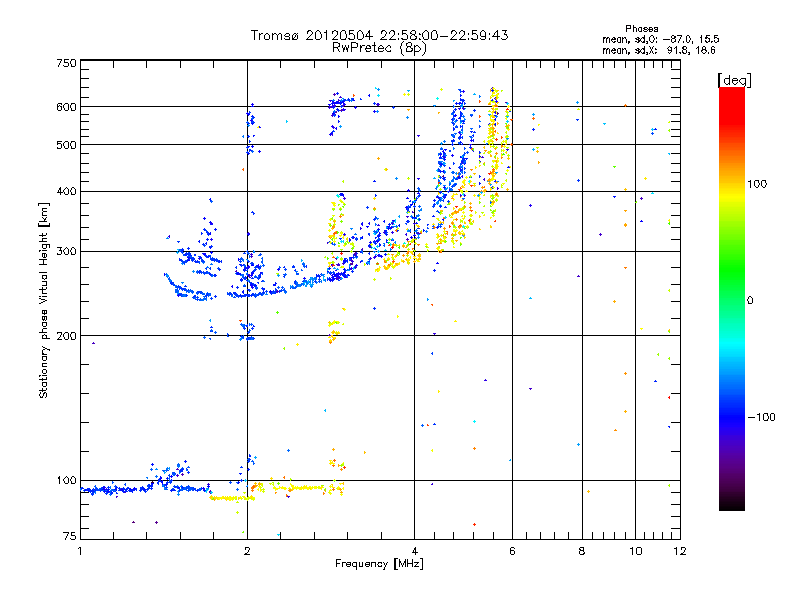Image resolution: width=800 pixels, height=600 pixels.
Task: Click the x-axis tick '6'
Action: tap(512, 551)
